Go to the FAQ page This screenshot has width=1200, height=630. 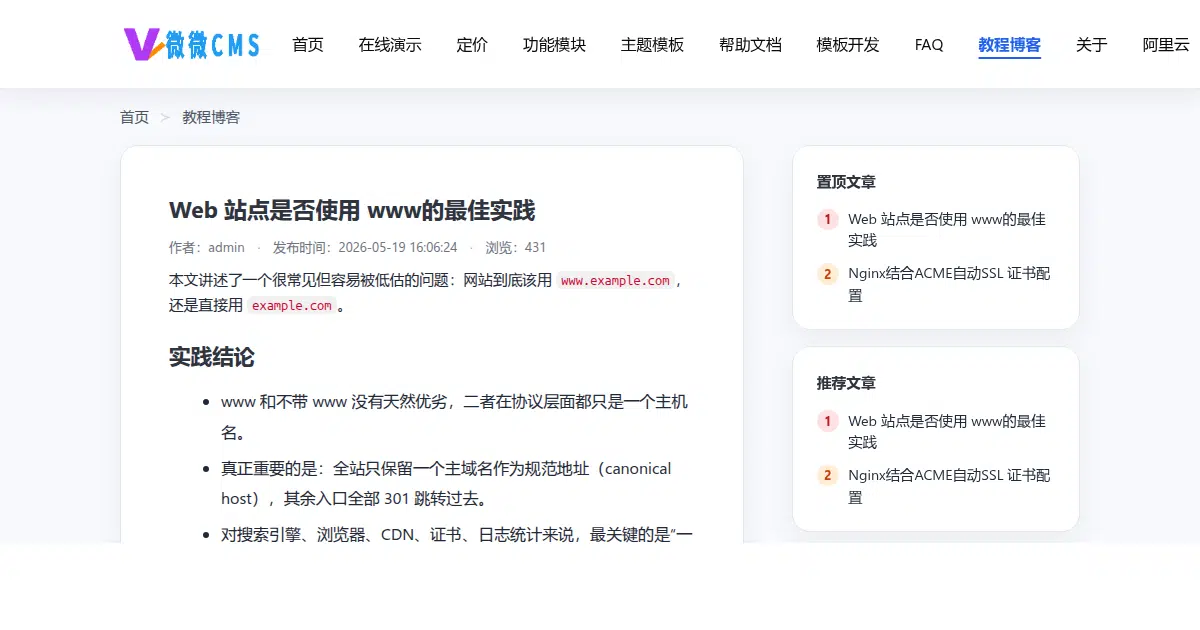tap(929, 45)
